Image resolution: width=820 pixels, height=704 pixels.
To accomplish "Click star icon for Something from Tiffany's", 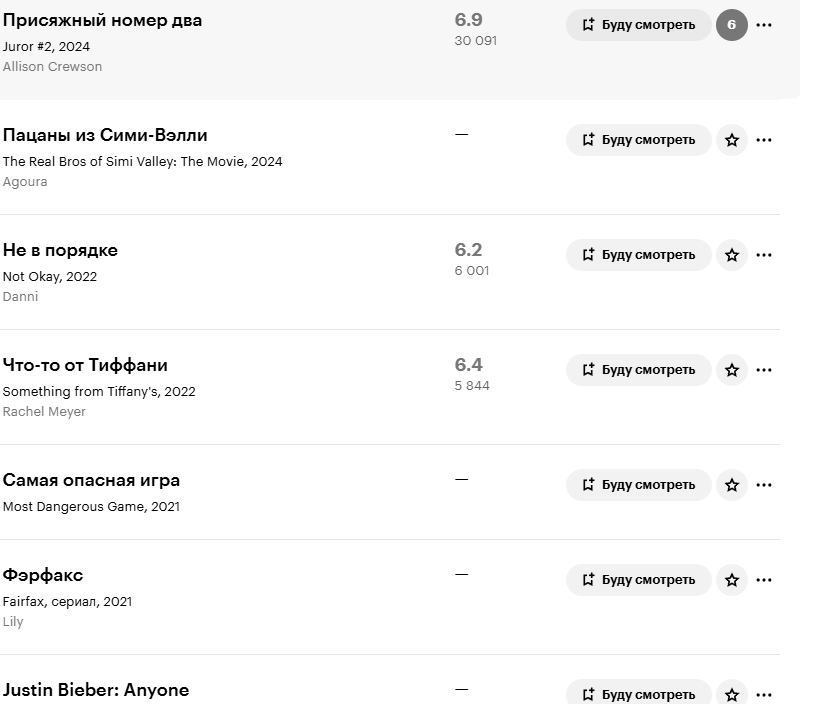I will tap(732, 370).
